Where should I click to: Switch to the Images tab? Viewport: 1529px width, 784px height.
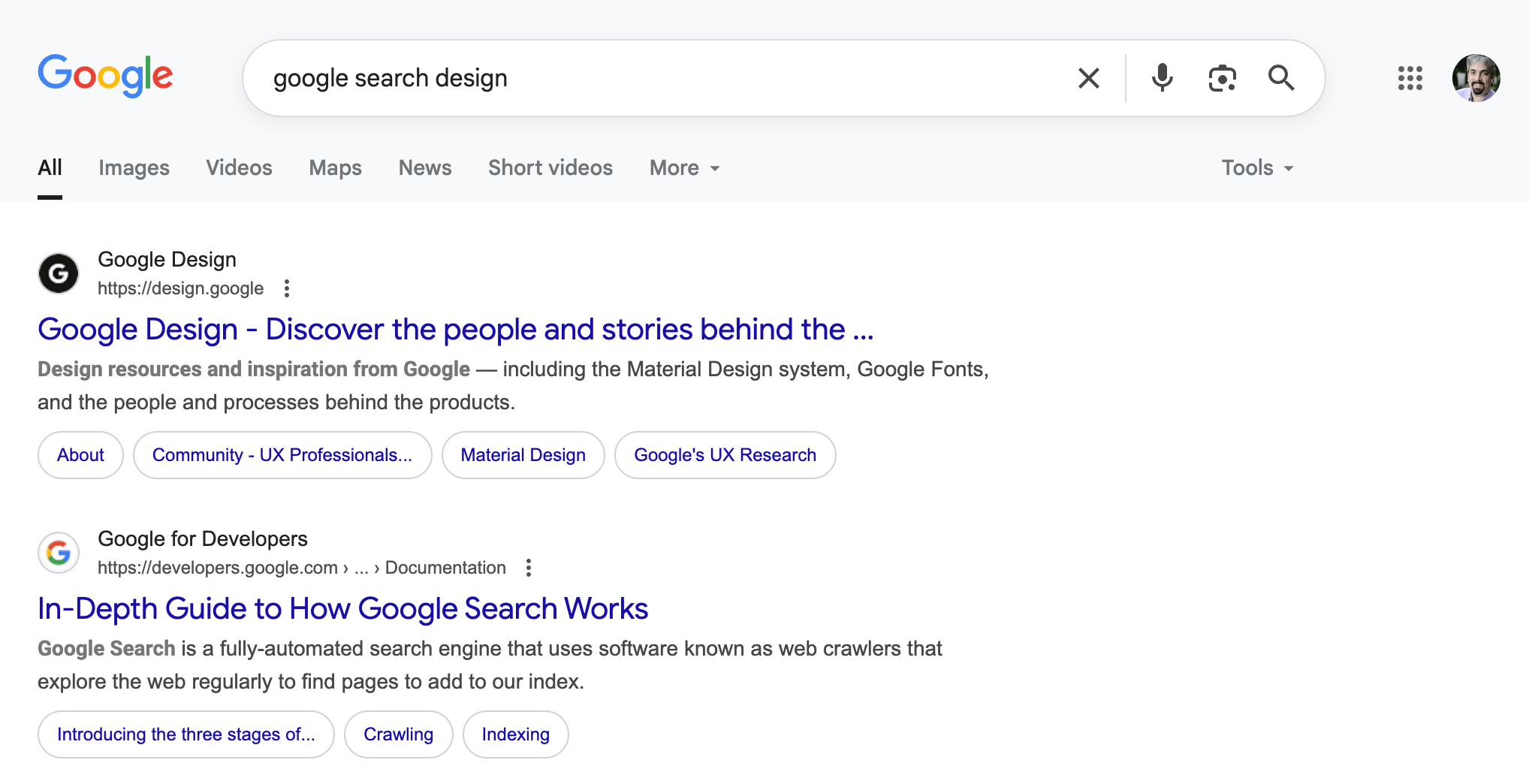pyautogui.click(x=134, y=167)
